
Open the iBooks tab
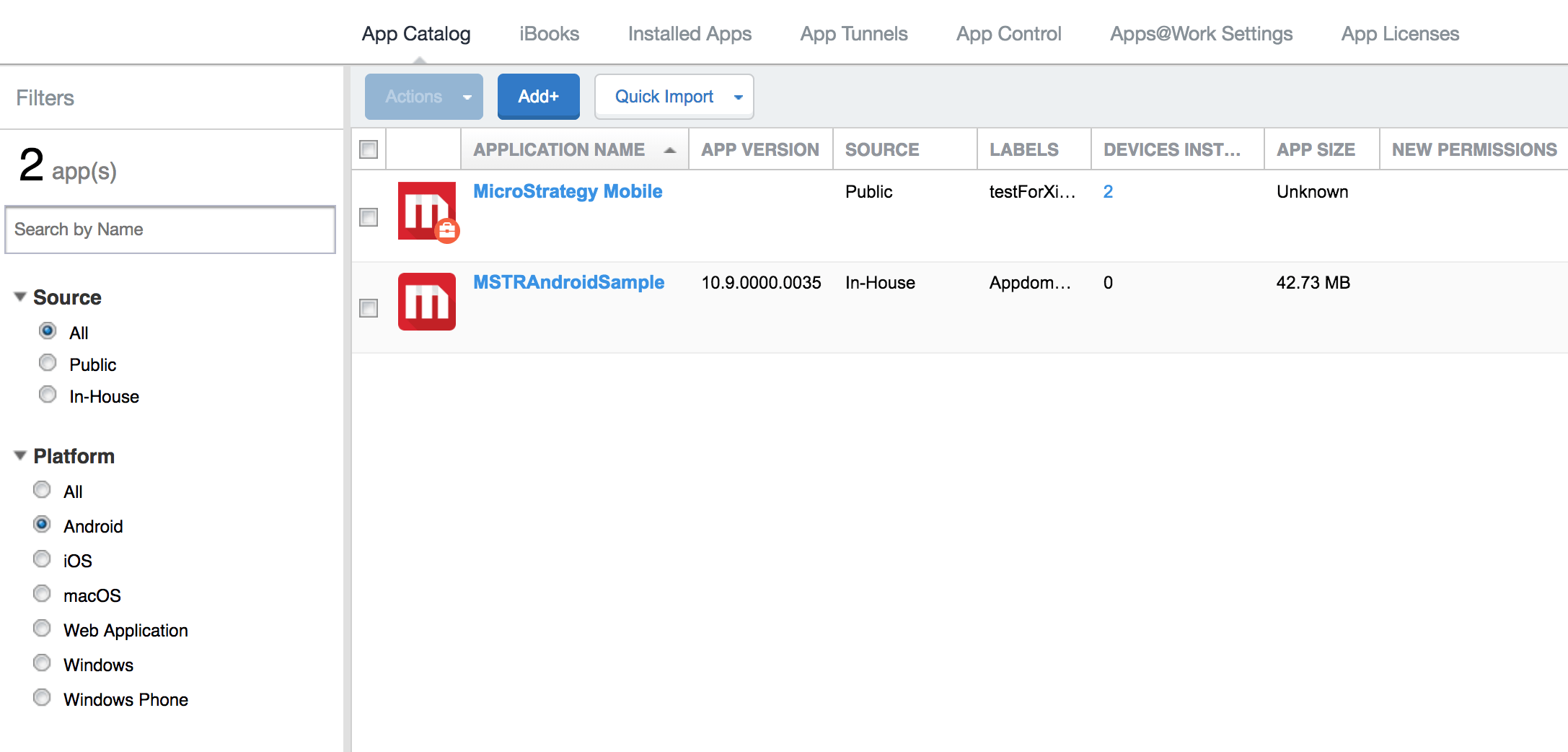tap(550, 34)
